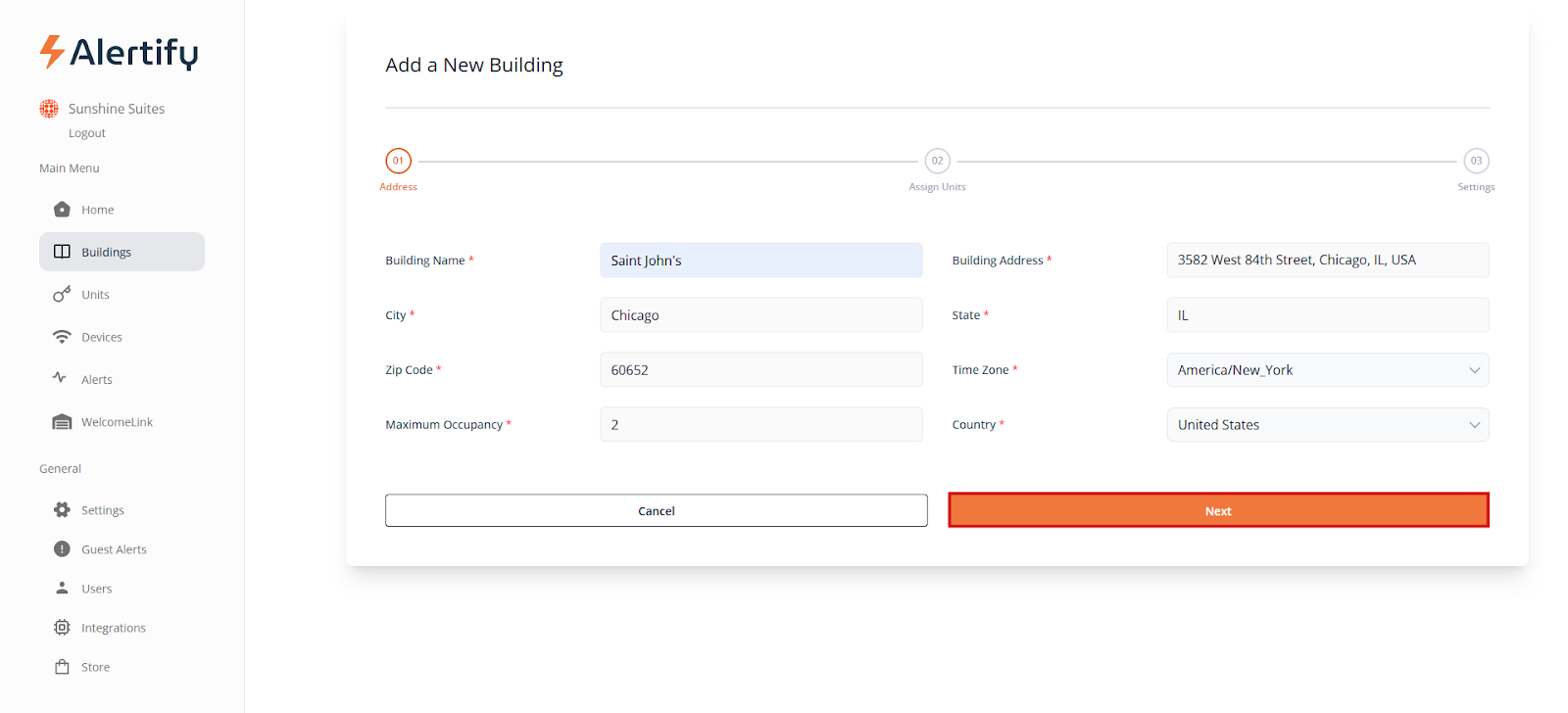Click into the Zip Code field
This screenshot has width=1568, height=713.
point(760,370)
